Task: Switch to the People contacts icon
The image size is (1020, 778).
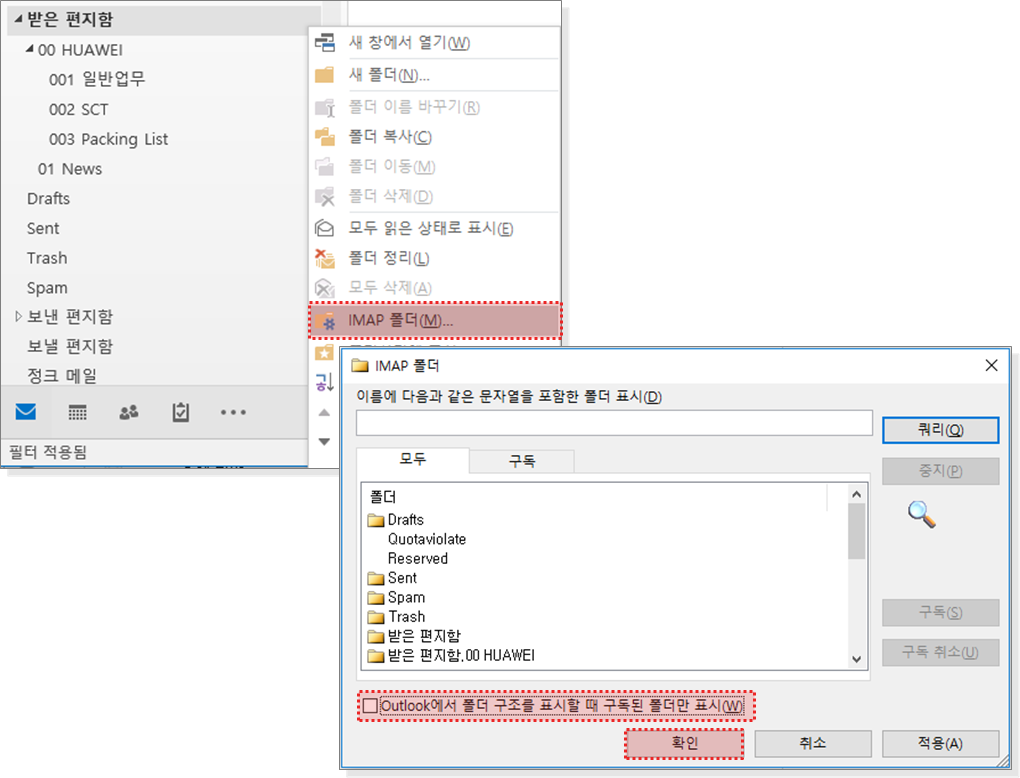Action: coord(129,412)
